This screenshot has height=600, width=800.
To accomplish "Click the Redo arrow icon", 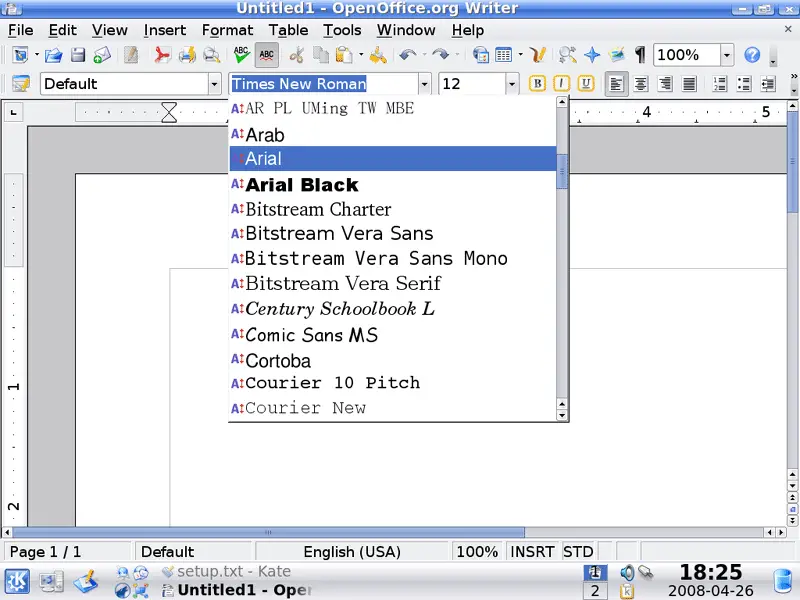I will point(440,55).
